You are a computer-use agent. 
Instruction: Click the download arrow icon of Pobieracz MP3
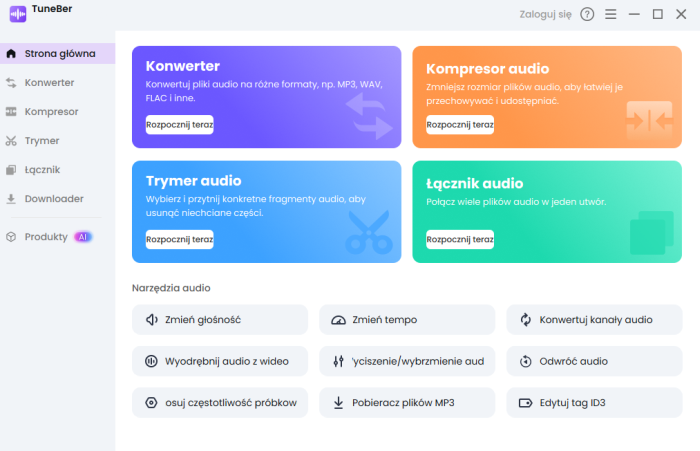pos(338,403)
